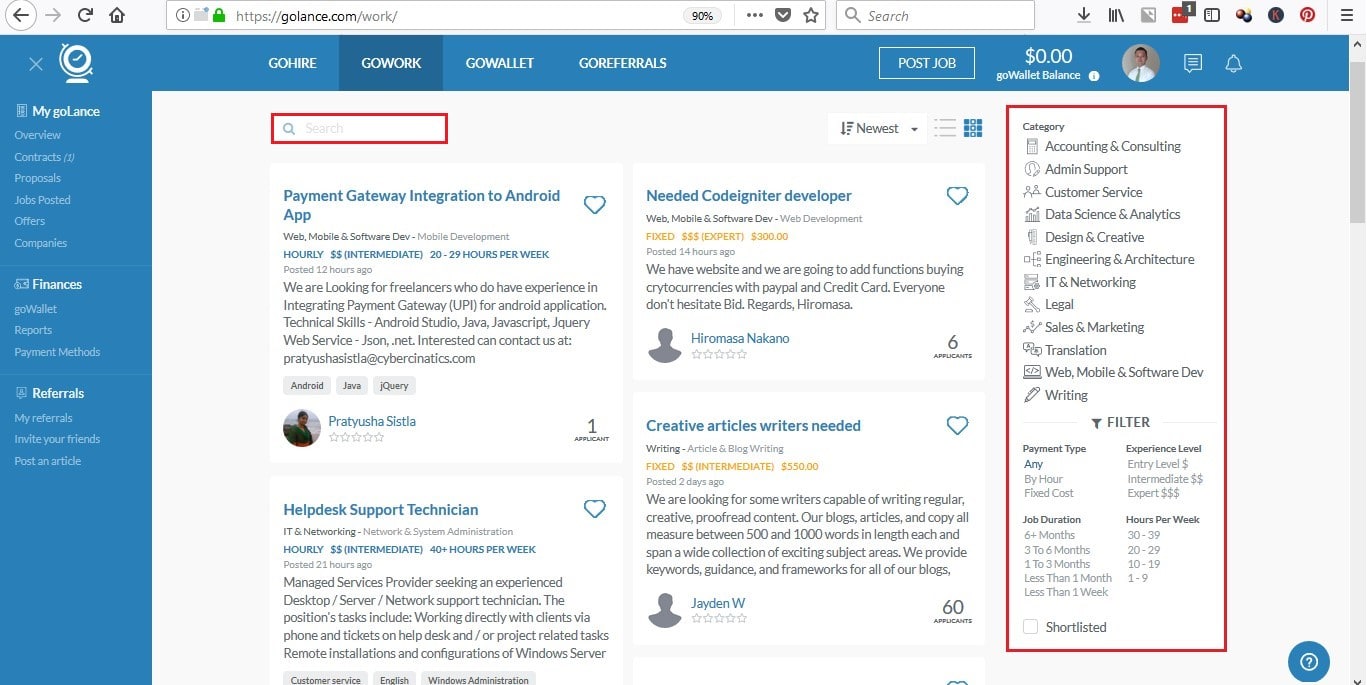Filter hours per week 30 - 39
Image resolution: width=1367 pixels, height=685 pixels.
pyautogui.click(x=1143, y=535)
